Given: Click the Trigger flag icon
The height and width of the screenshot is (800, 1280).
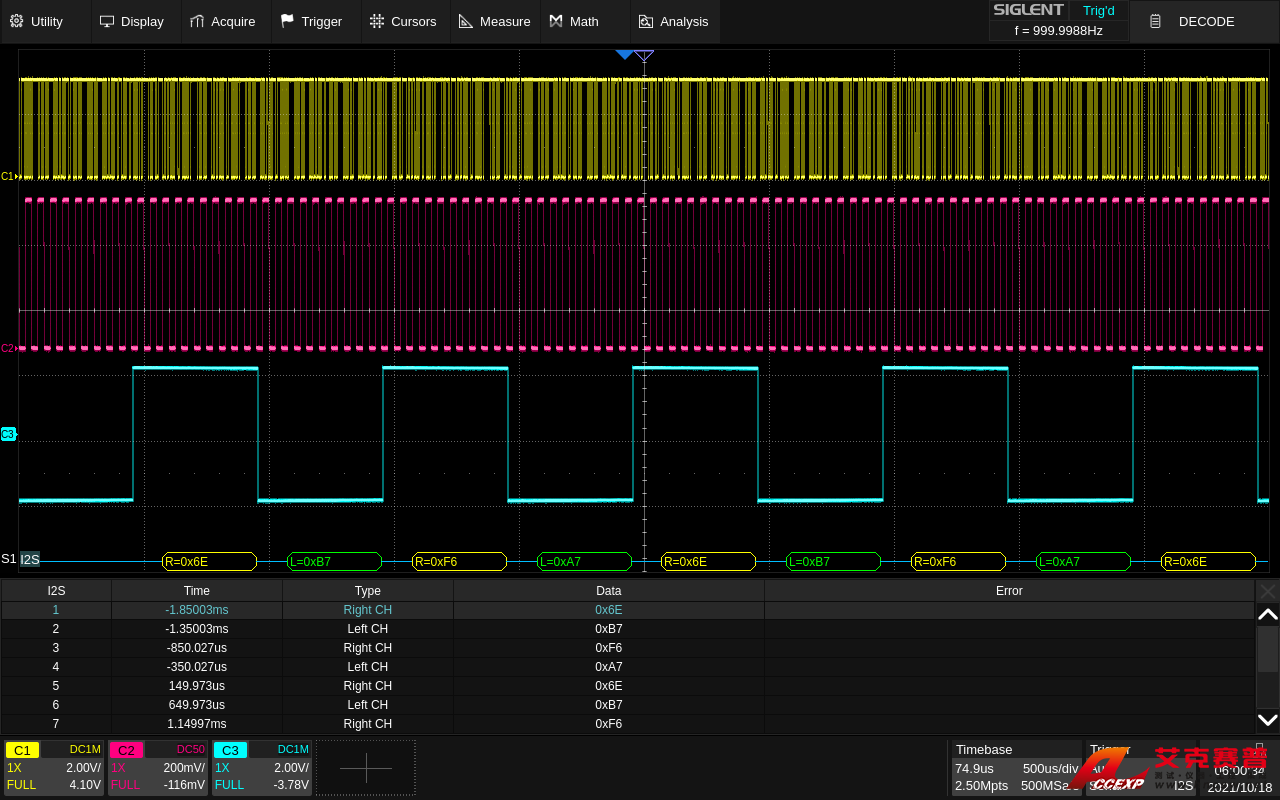Looking at the screenshot, I should (287, 21).
